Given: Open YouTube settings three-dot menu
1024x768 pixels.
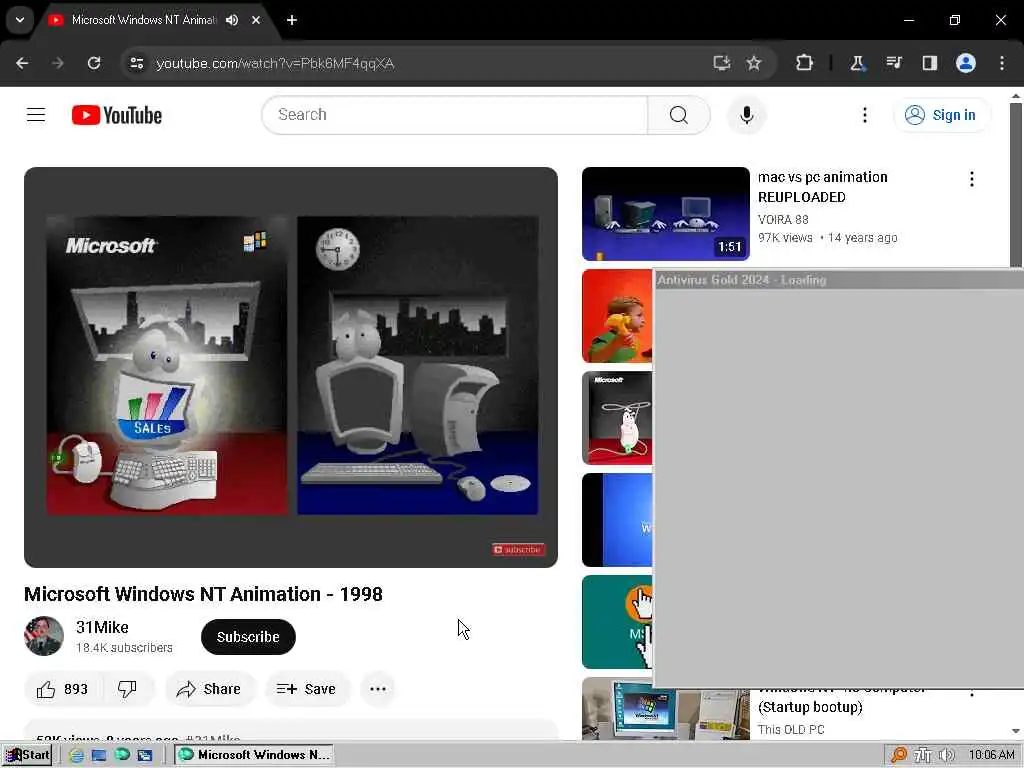Looking at the screenshot, I should pos(865,115).
